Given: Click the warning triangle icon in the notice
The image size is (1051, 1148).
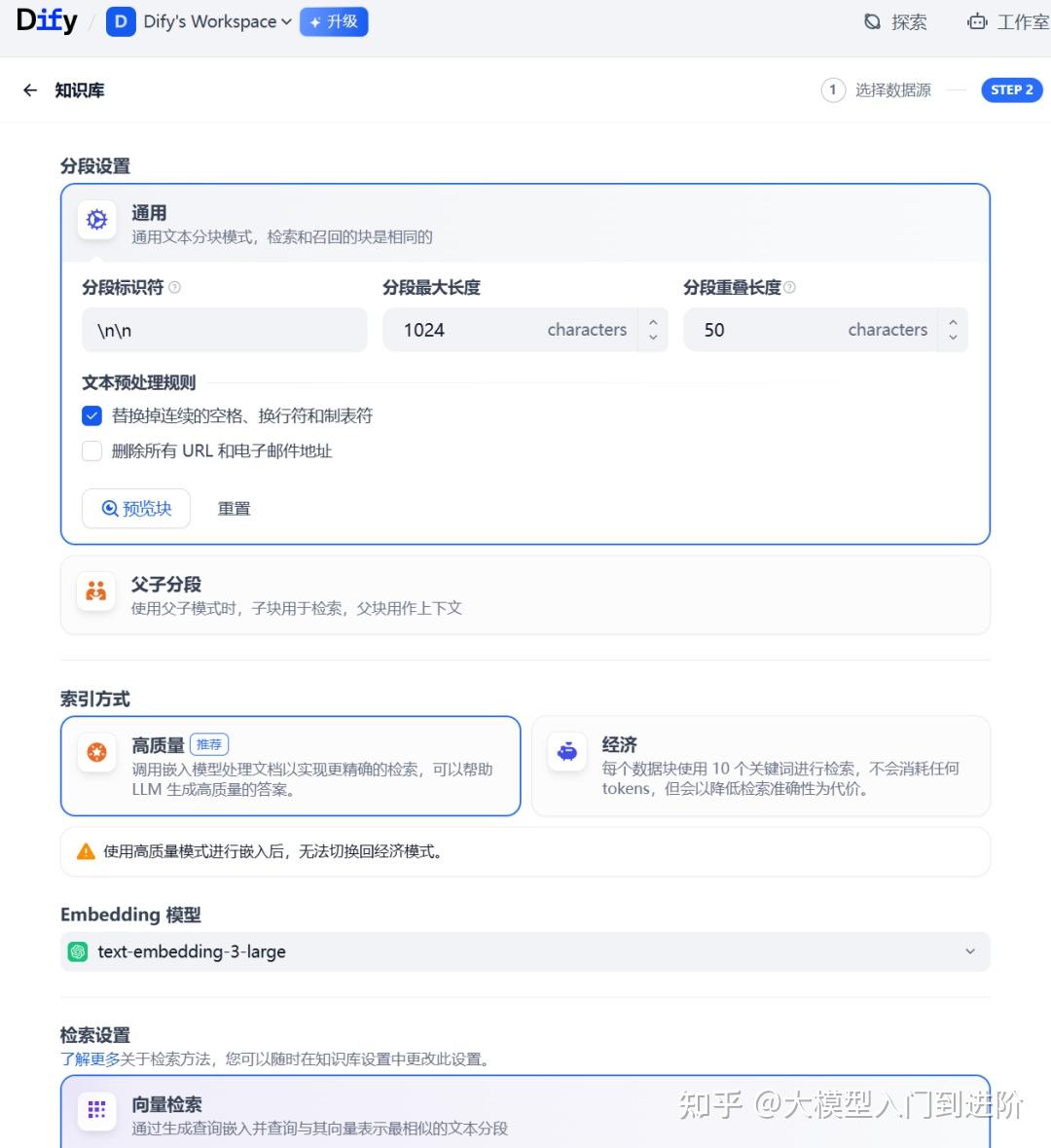Looking at the screenshot, I should (84, 850).
